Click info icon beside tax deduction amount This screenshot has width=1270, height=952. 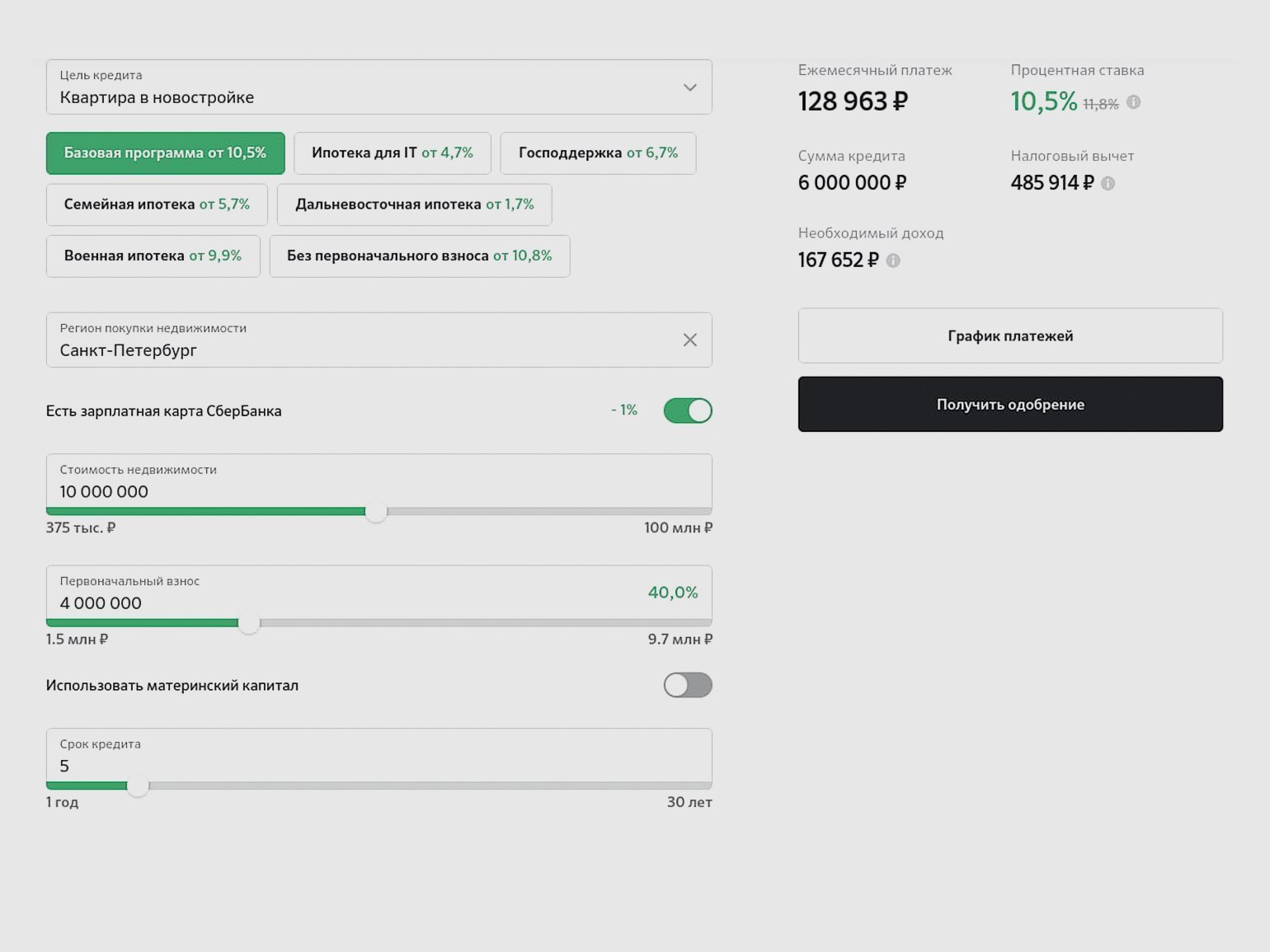point(1108,183)
